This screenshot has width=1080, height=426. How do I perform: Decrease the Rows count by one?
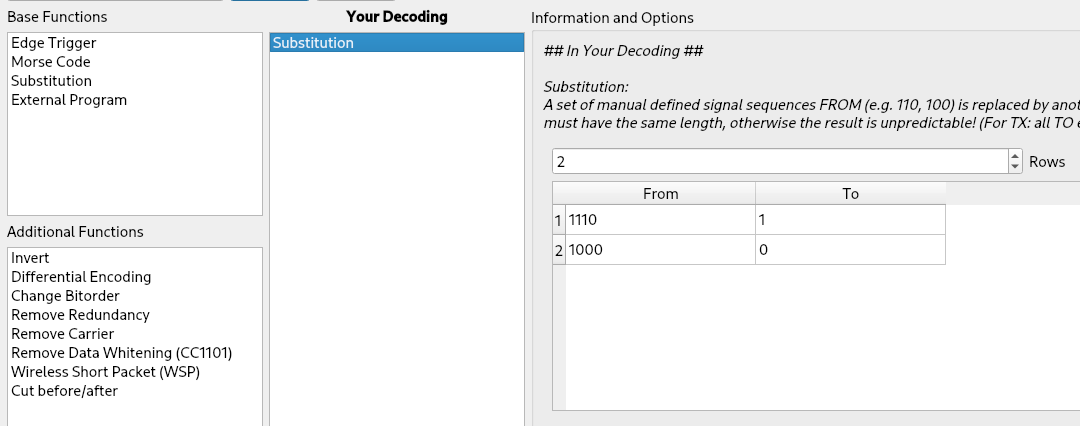pyautogui.click(x=1016, y=167)
